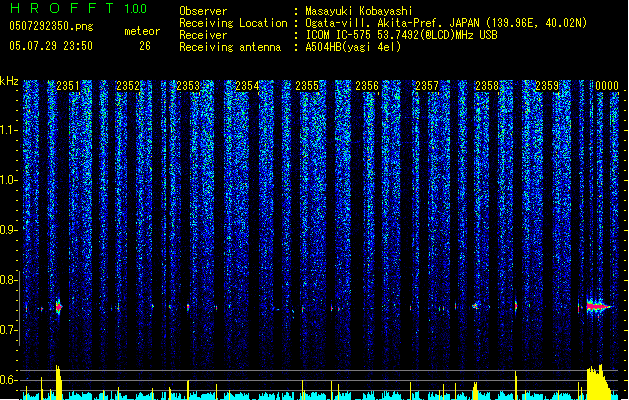Viewport: 629px width, 400px height.
Task: Click the long meteor echo near 0000
Action: (599, 307)
